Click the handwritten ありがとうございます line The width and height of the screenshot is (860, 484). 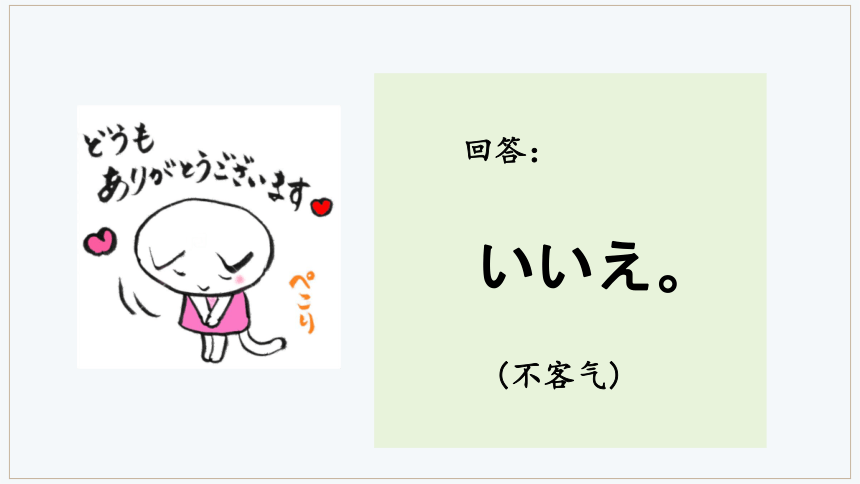203,181
